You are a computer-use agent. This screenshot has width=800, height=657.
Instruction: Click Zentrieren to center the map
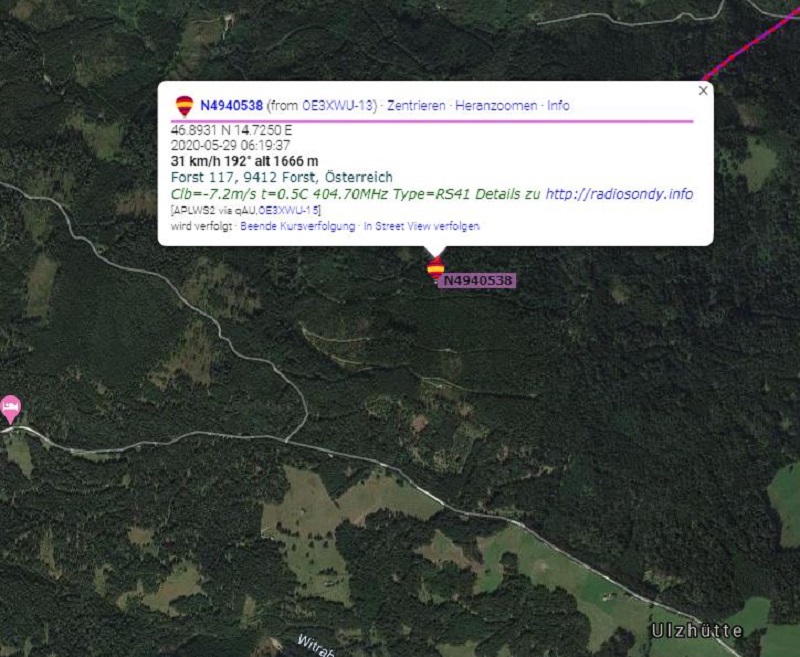pos(416,106)
